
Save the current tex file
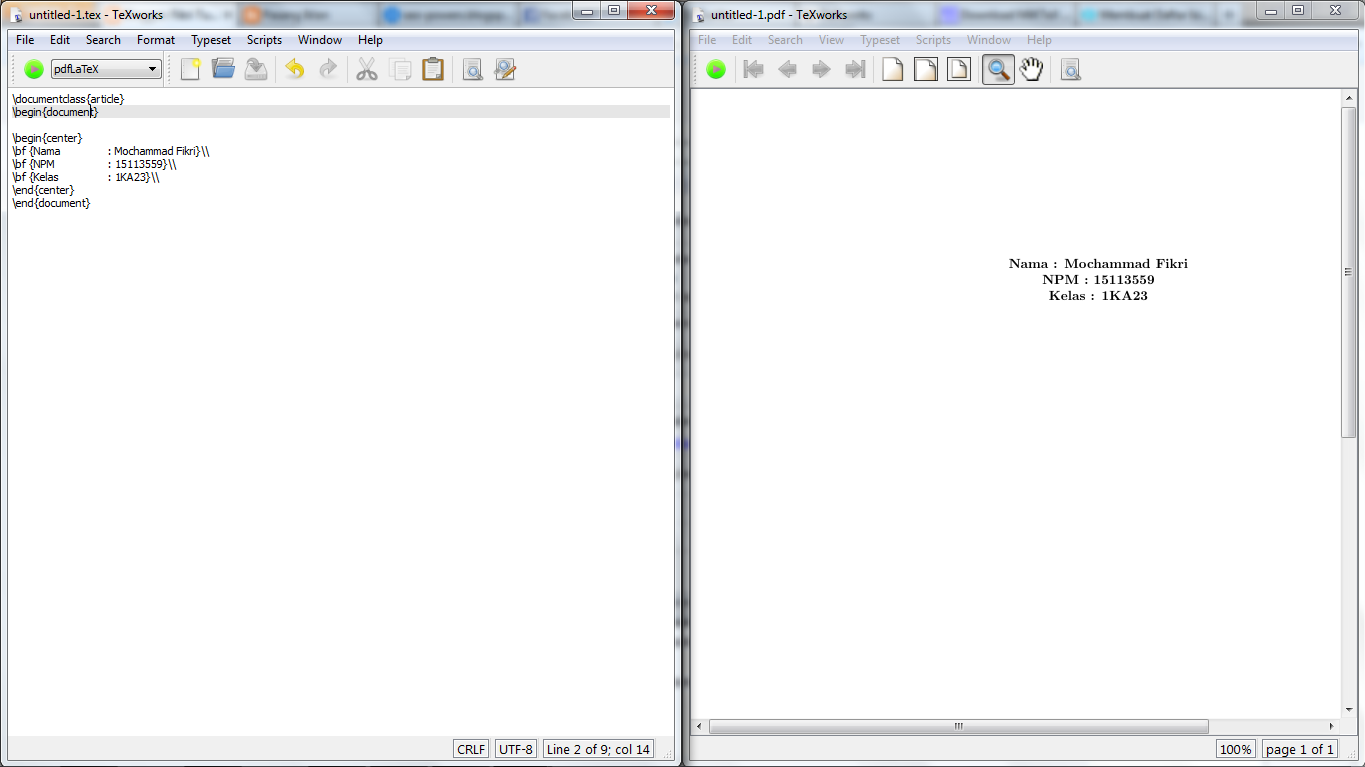tap(255, 68)
